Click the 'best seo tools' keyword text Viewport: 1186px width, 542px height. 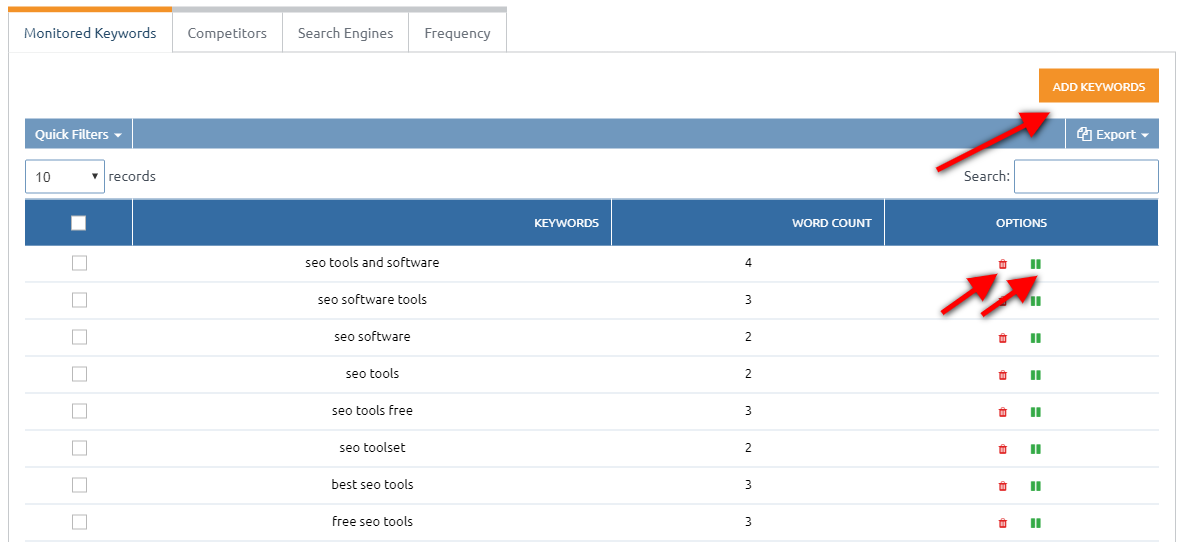point(372,485)
